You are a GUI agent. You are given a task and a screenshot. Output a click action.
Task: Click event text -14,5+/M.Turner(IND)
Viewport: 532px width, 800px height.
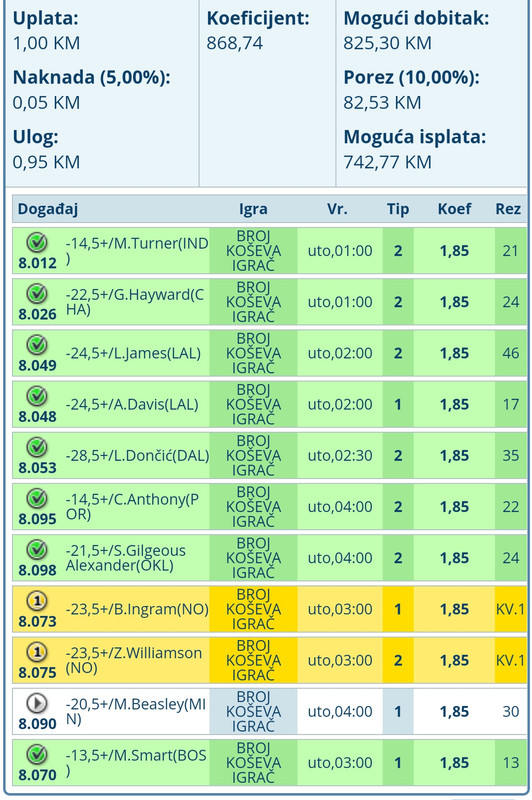click(x=137, y=251)
